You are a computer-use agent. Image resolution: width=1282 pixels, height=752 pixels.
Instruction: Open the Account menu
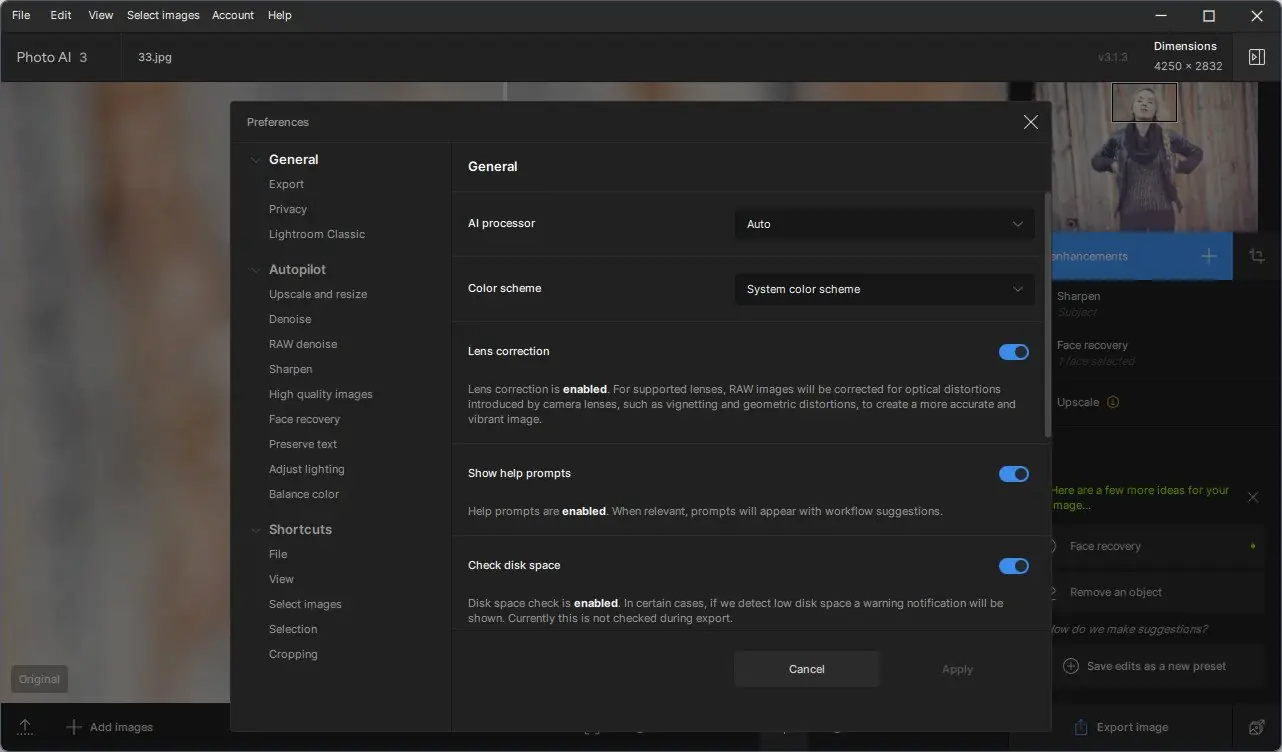click(233, 15)
